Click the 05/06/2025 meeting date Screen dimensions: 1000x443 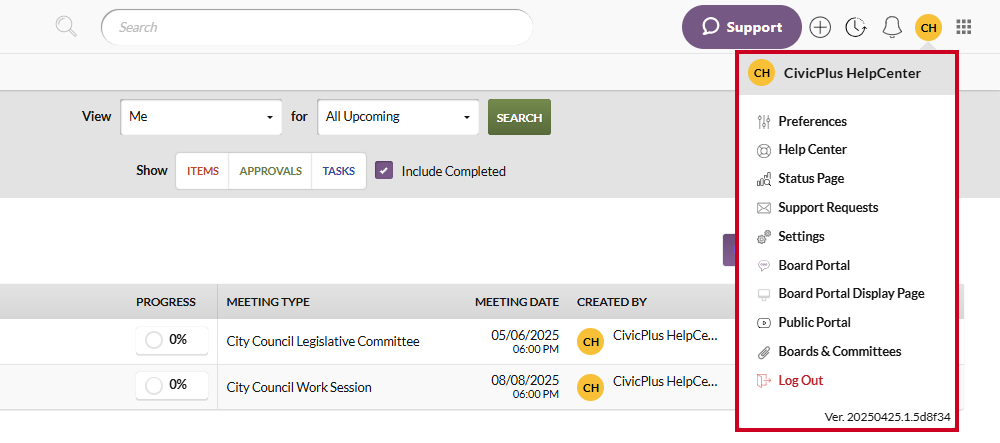click(x=525, y=335)
